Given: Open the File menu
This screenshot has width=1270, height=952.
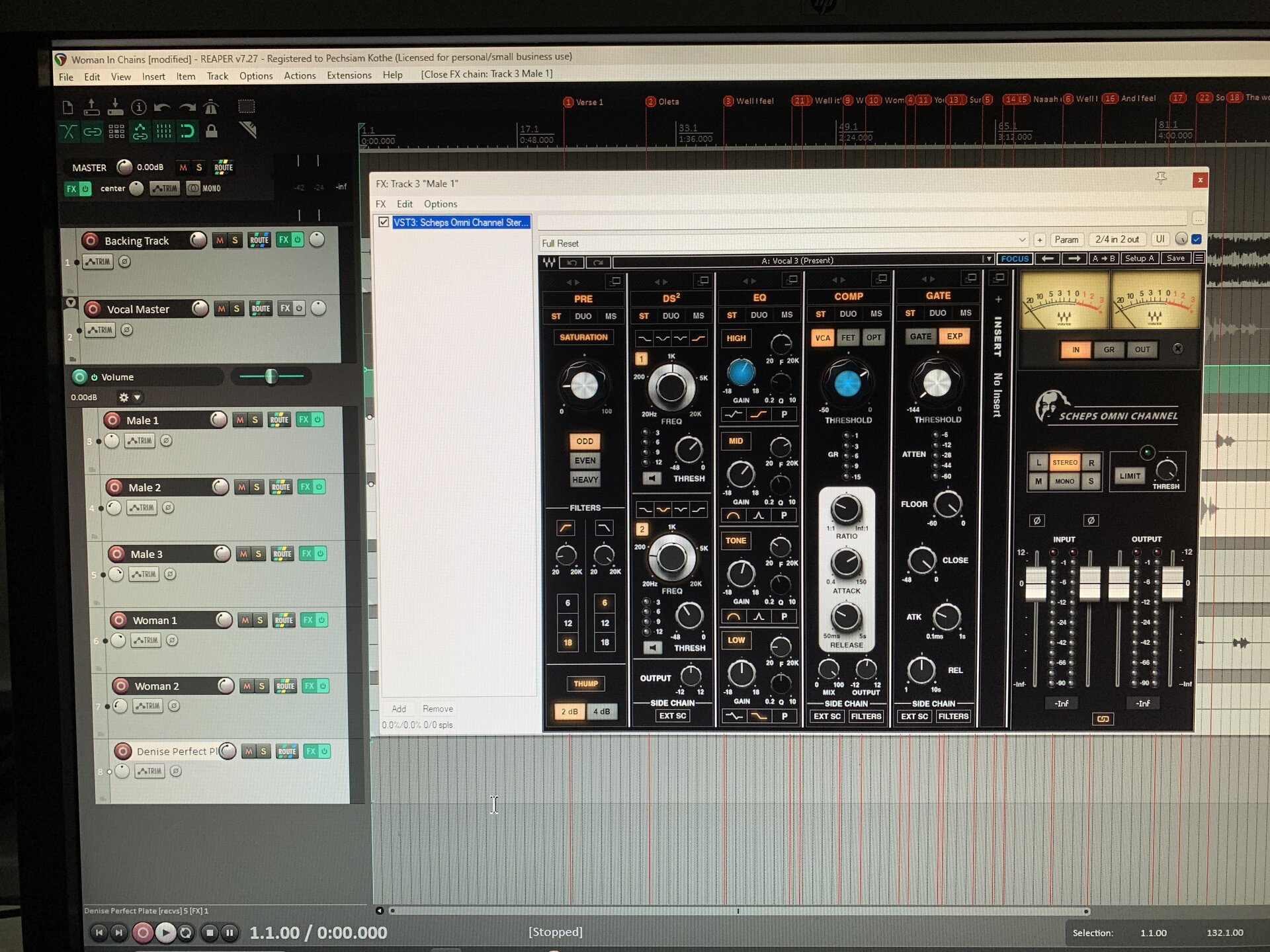Looking at the screenshot, I should coord(66,77).
